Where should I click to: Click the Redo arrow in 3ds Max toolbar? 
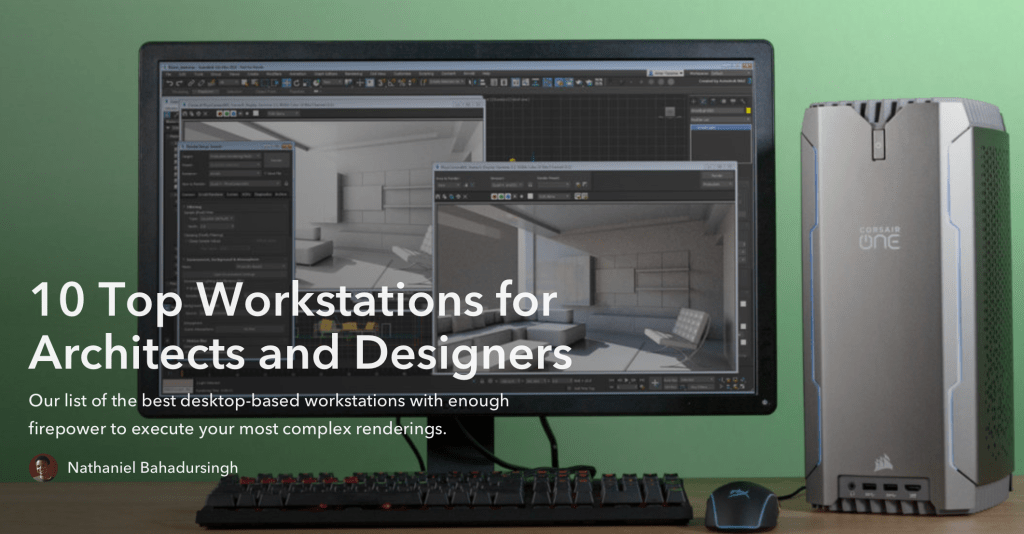[178, 83]
